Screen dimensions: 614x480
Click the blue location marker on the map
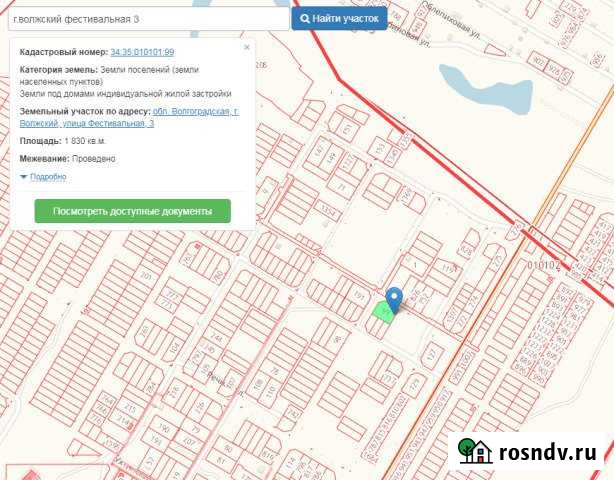coord(394,298)
